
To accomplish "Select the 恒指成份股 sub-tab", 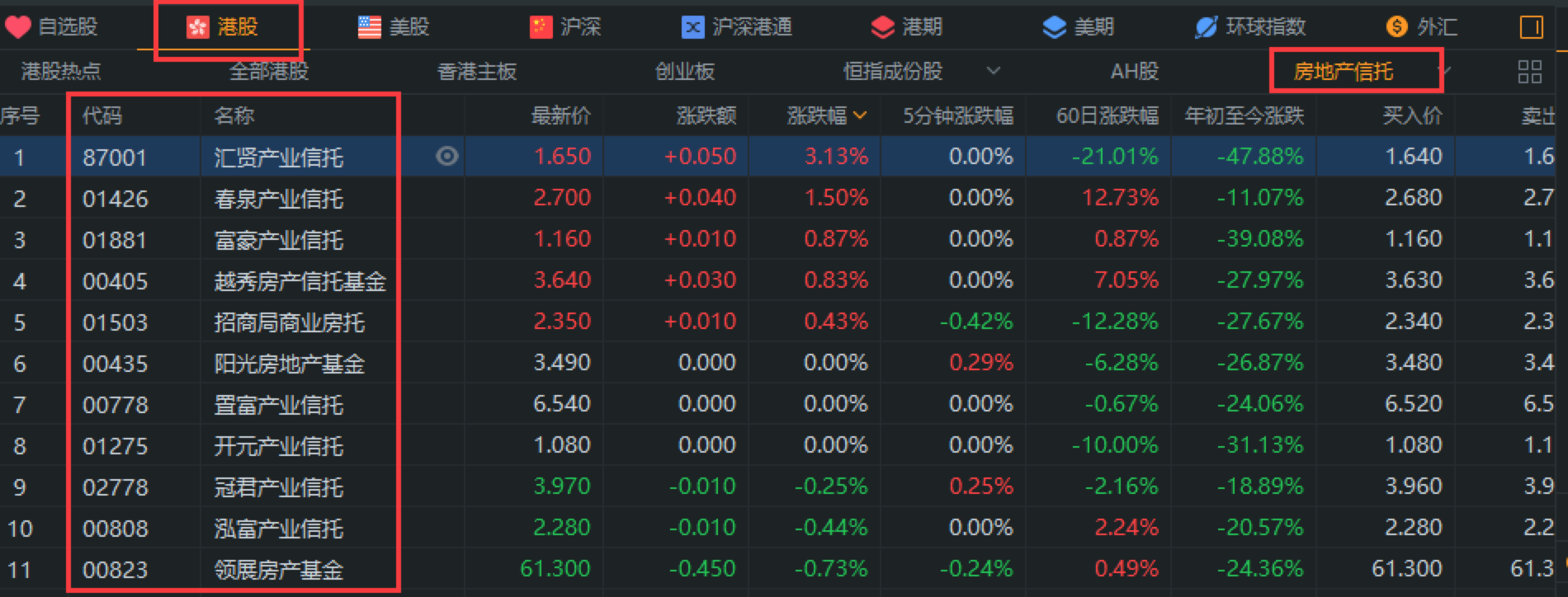I will point(893,72).
